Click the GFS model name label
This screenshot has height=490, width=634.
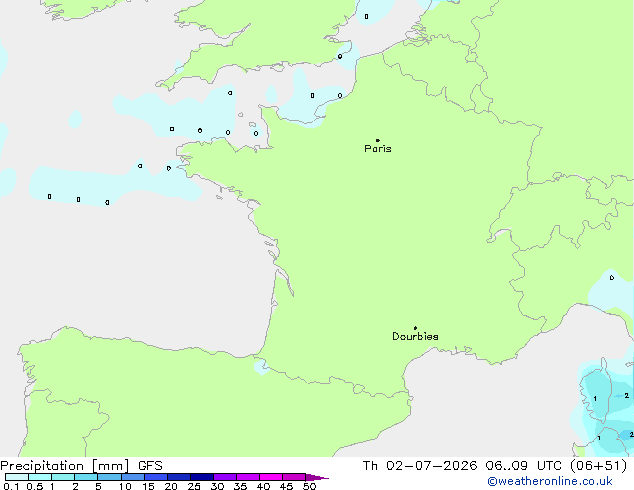point(150,466)
